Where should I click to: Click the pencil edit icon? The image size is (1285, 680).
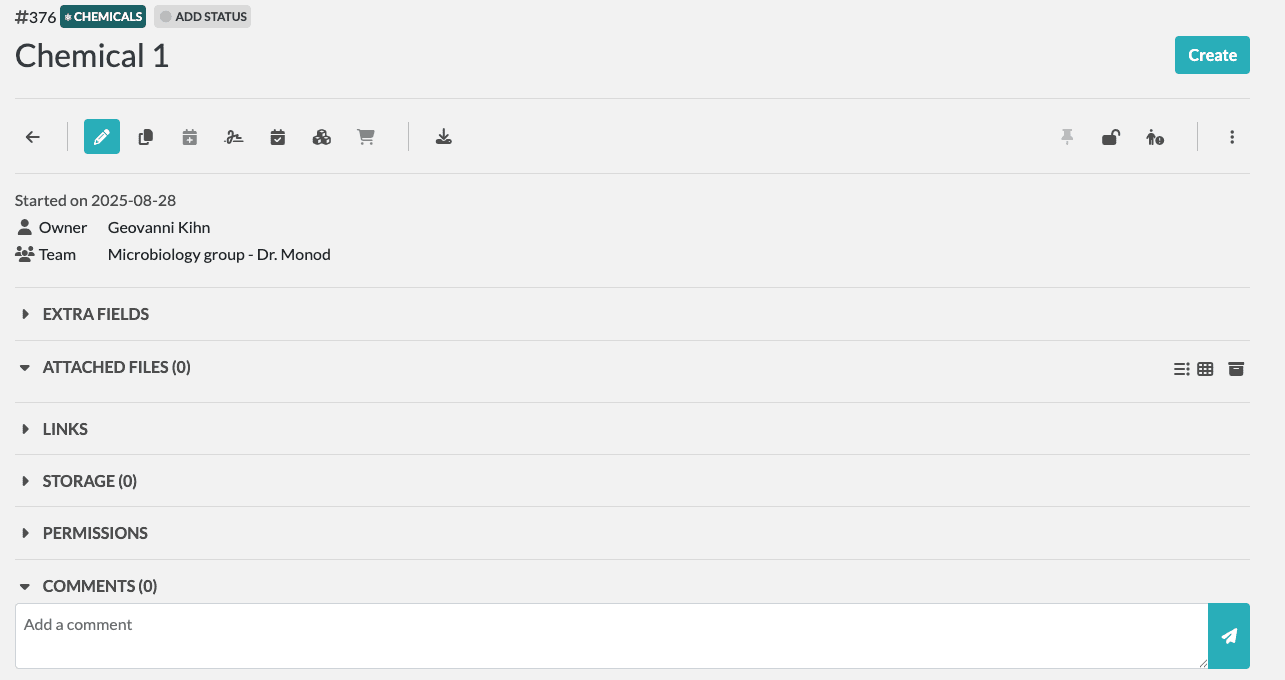102,137
